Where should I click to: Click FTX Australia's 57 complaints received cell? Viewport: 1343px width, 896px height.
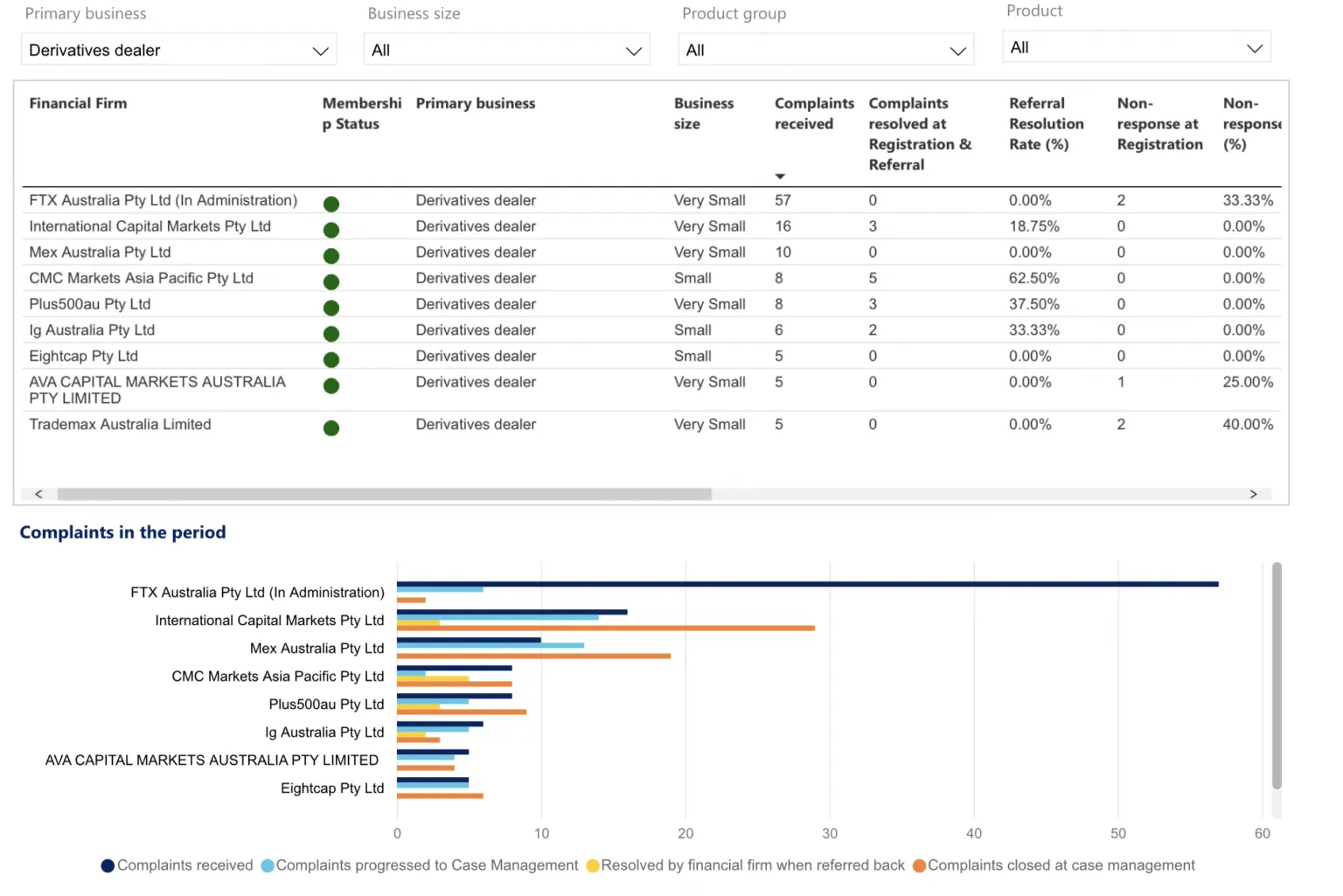[783, 200]
